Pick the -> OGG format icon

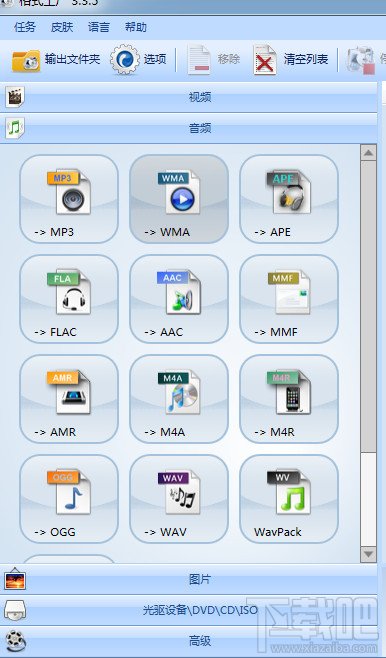[x=69, y=499]
